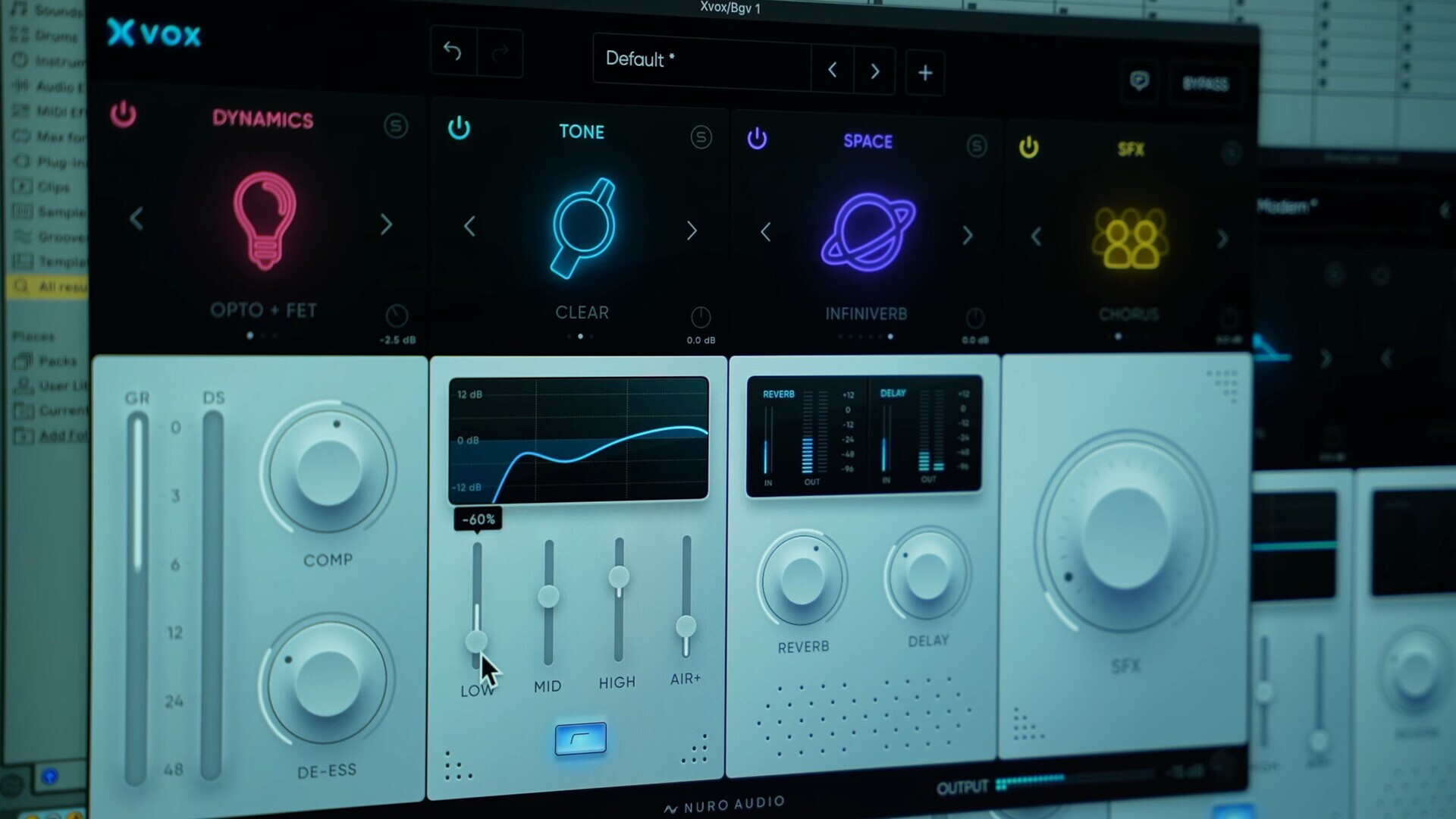
Task: Select previous Space mode with left chevron
Action: pyautogui.click(x=765, y=232)
